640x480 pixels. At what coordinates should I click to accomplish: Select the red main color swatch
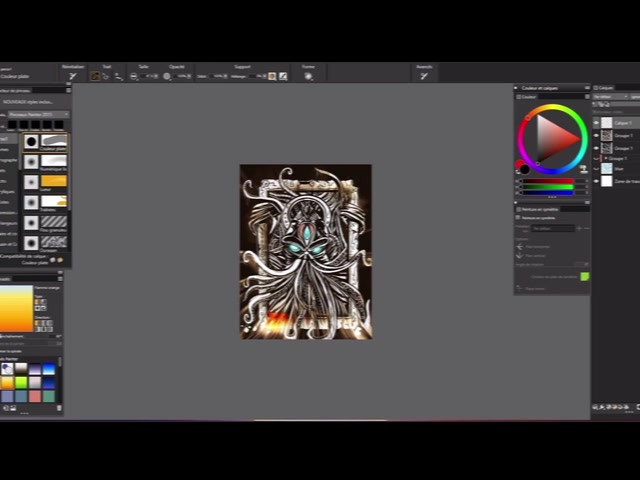pos(520,164)
